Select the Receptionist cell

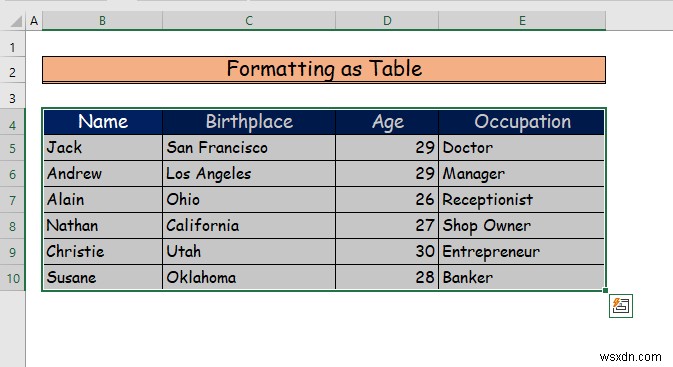point(521,200)
